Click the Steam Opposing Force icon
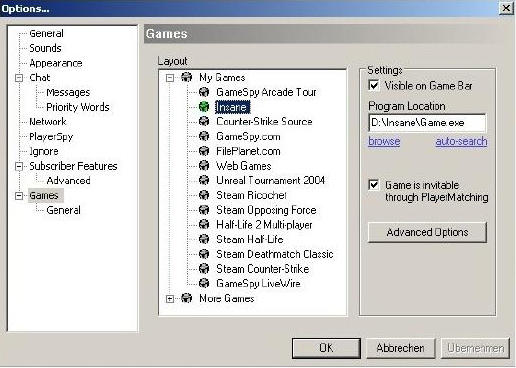This screenshot has height=368, width=516. click(x=204, y=210)
